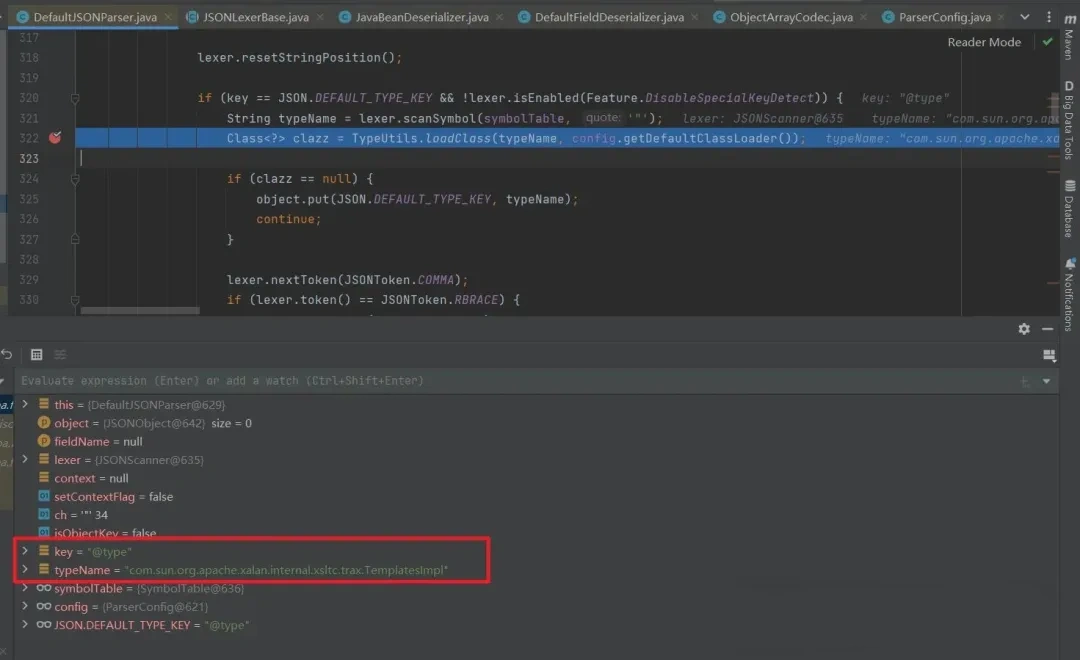Open the Maven tool window
1080x660 pixels.
(x=1069, y=38)
